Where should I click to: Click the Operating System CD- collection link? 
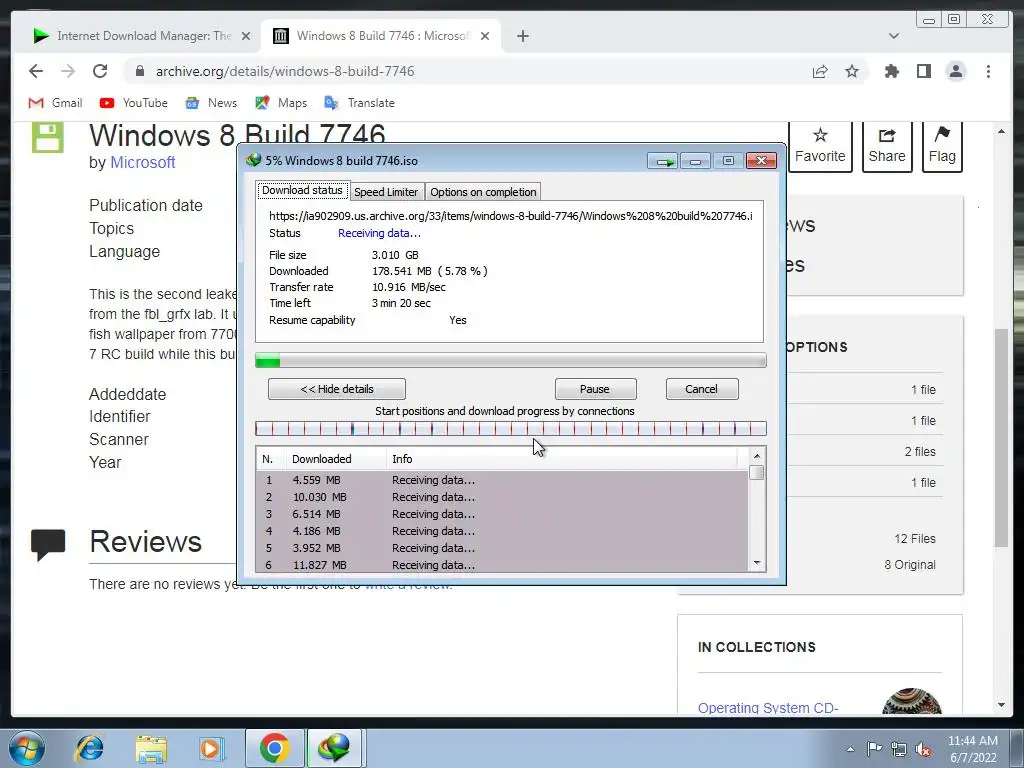click(x=768, y=708)
